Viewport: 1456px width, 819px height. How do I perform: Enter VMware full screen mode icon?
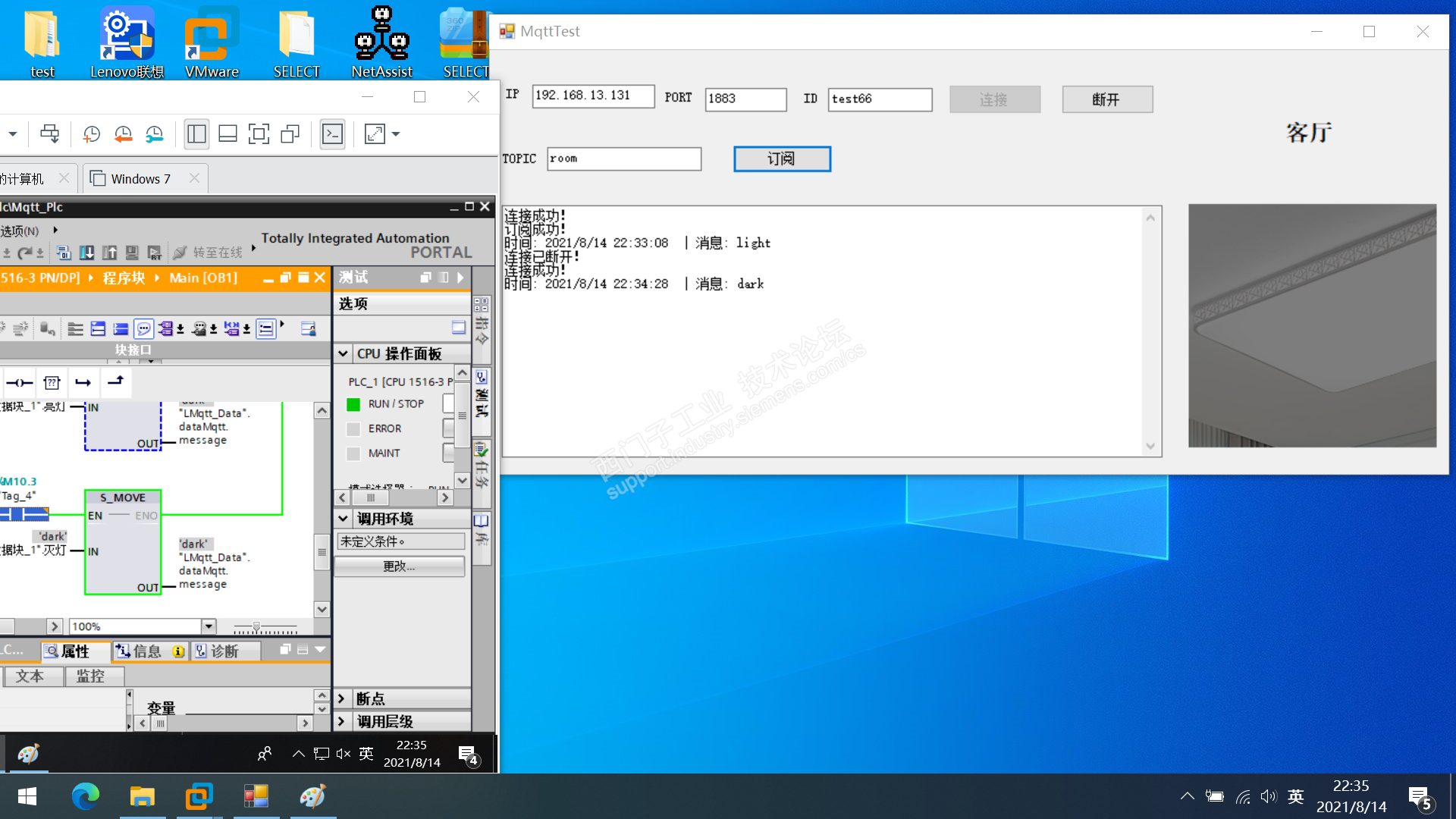pos(259,134)
